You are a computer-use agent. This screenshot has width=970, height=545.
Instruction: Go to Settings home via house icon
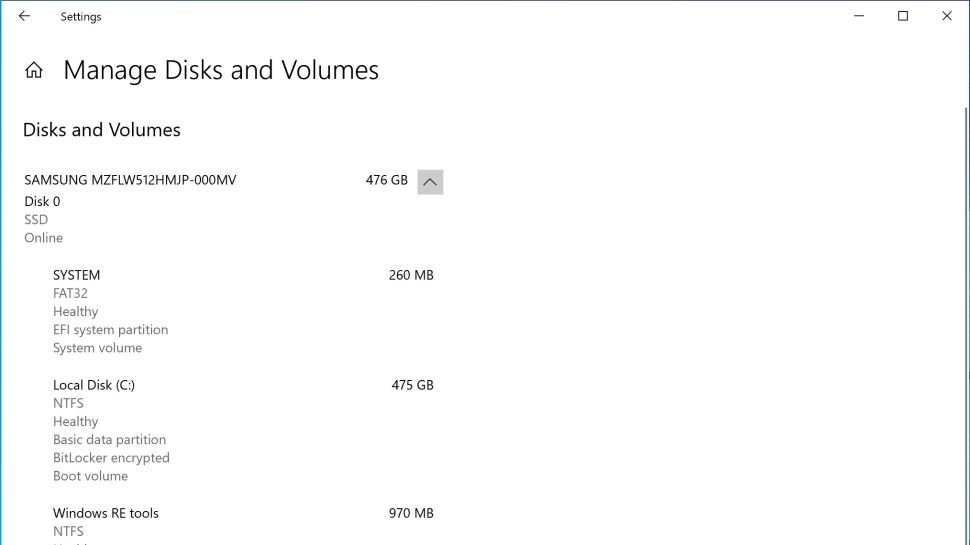tap(34, 71)
